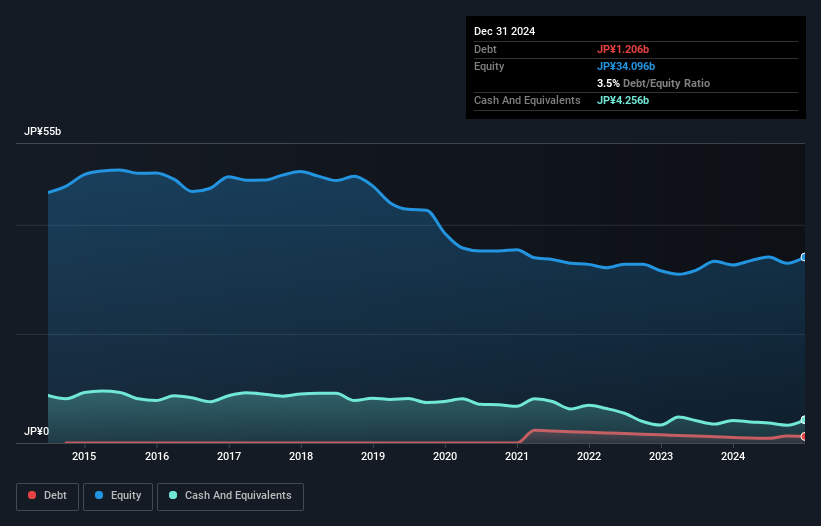
Task: Click the Debt label in tooltip
Action: (x=485, y=49)
